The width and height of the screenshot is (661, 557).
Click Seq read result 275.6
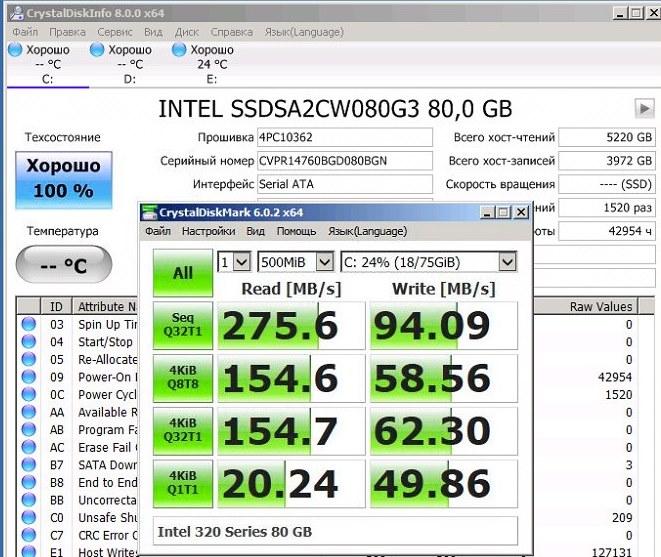291,325
